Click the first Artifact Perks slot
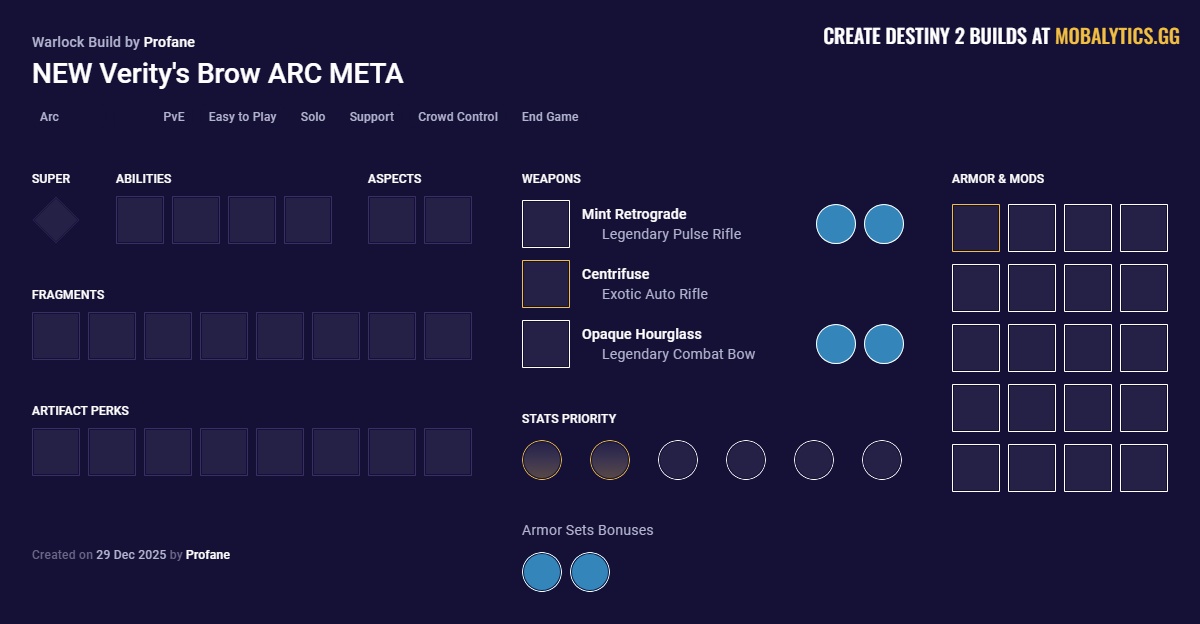1200x624 pixels. tap(56, 452)
